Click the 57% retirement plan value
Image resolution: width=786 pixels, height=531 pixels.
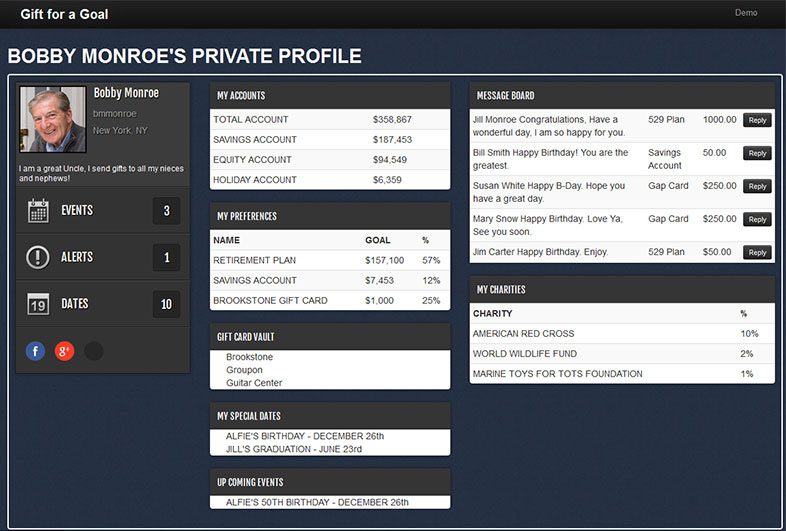click(x=431, y=260)
